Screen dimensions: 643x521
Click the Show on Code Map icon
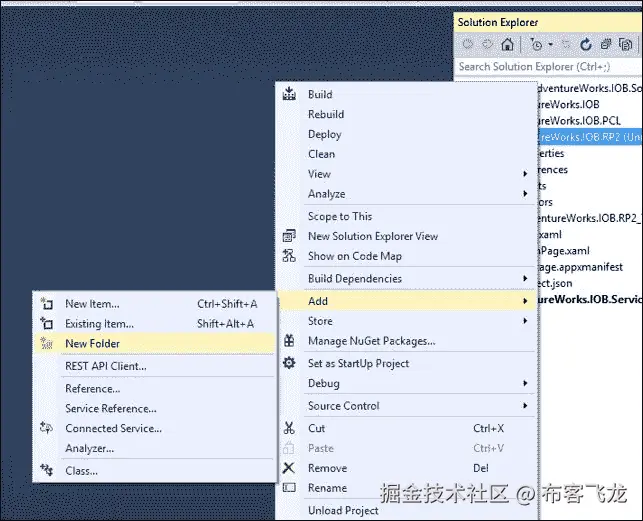(289, 256)
